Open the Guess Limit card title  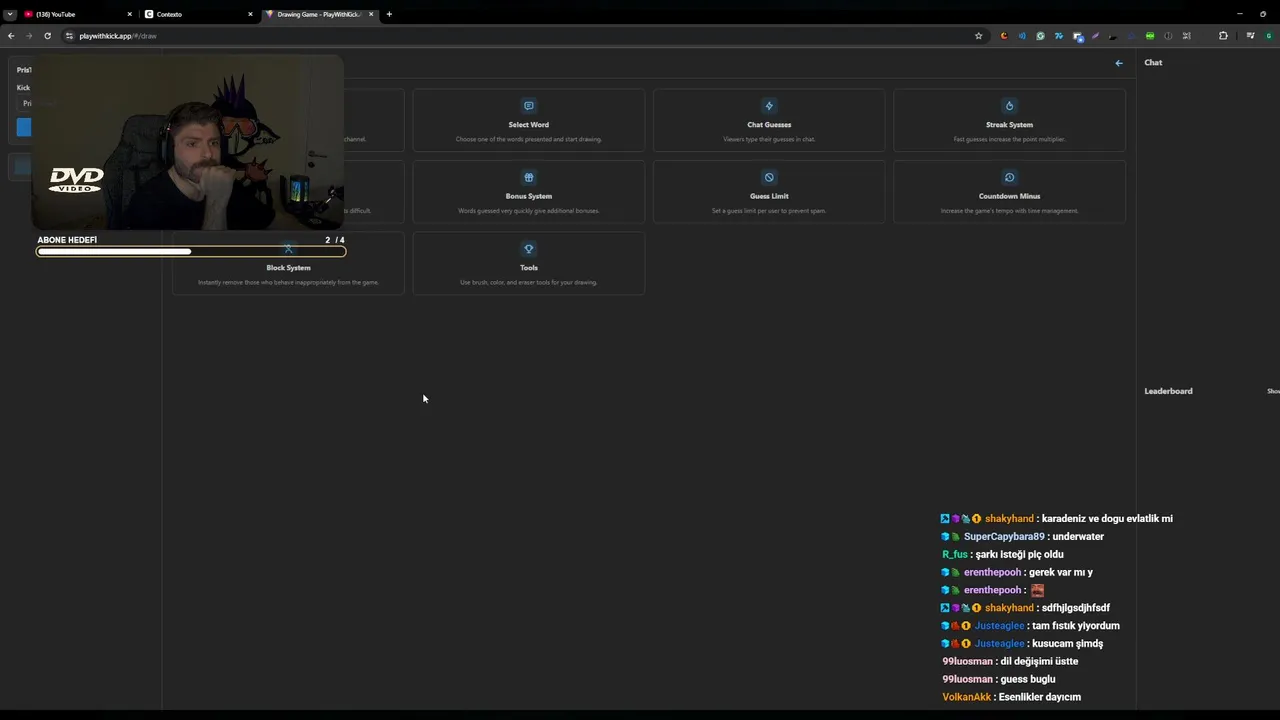tap(769, 196)
